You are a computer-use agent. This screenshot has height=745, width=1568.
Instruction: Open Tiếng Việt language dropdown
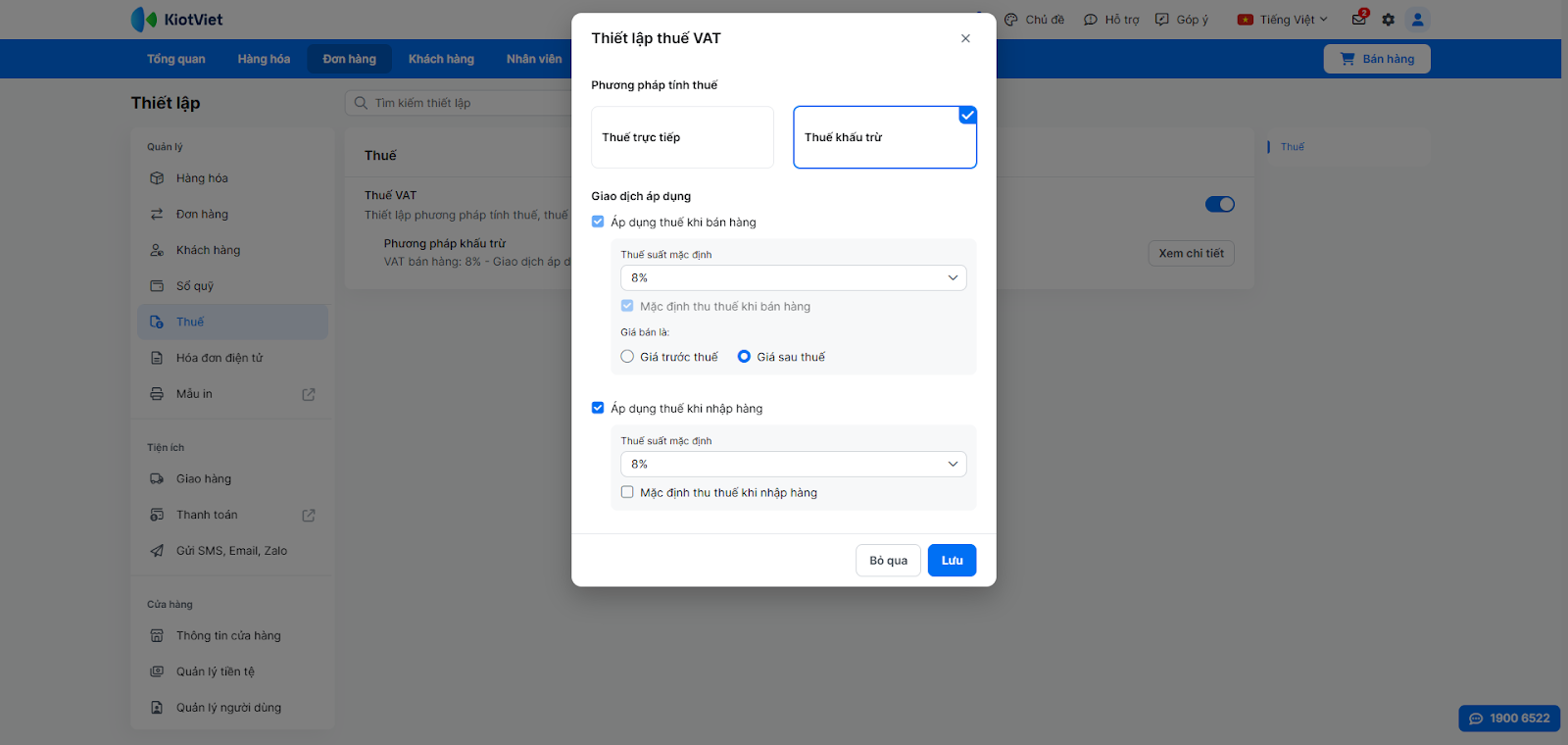1283,20
